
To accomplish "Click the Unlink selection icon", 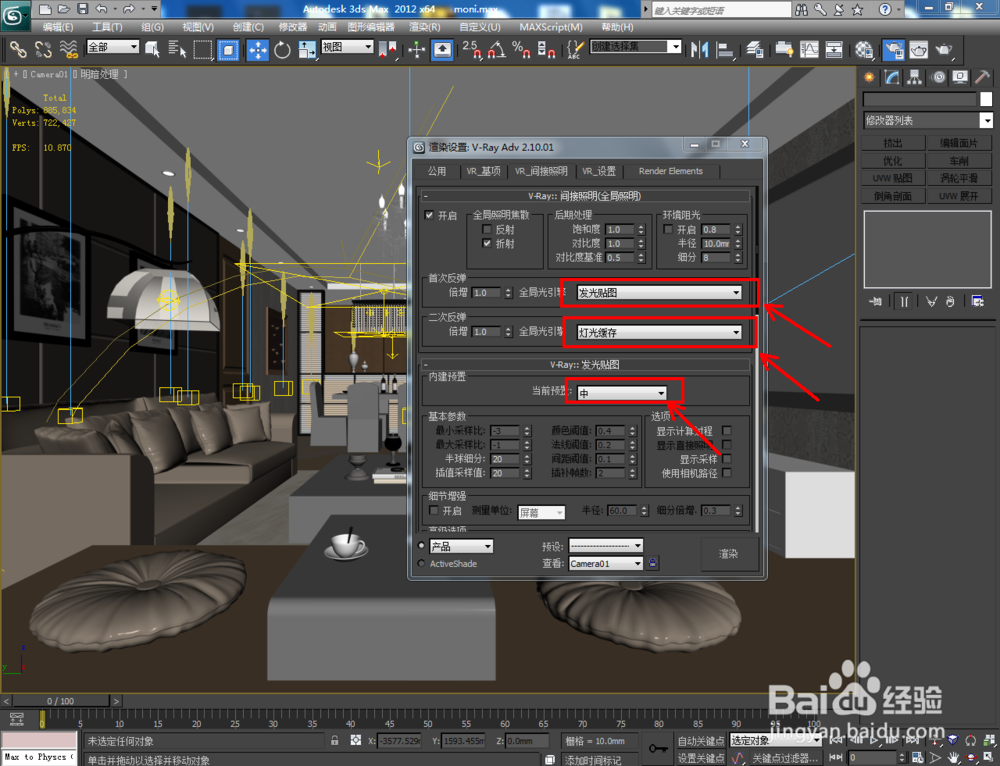I will pyautogui.click(x=43, y=50).
